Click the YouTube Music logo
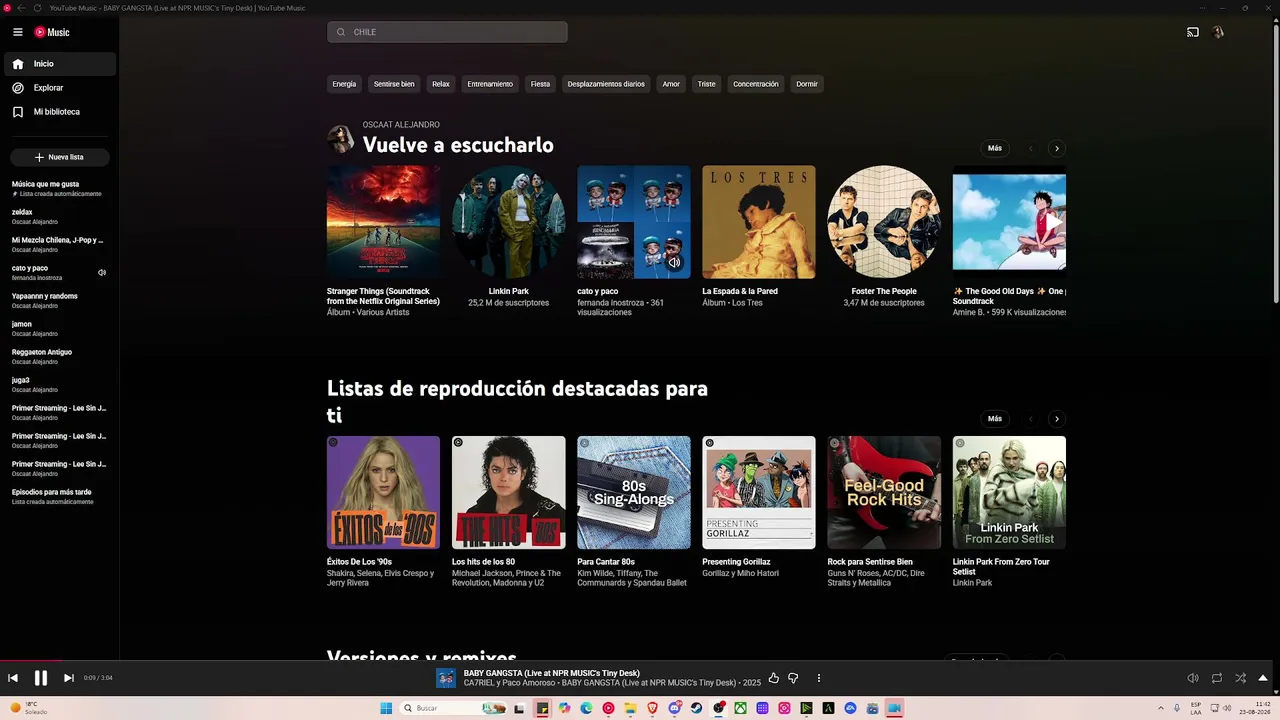 coord(52,32)
